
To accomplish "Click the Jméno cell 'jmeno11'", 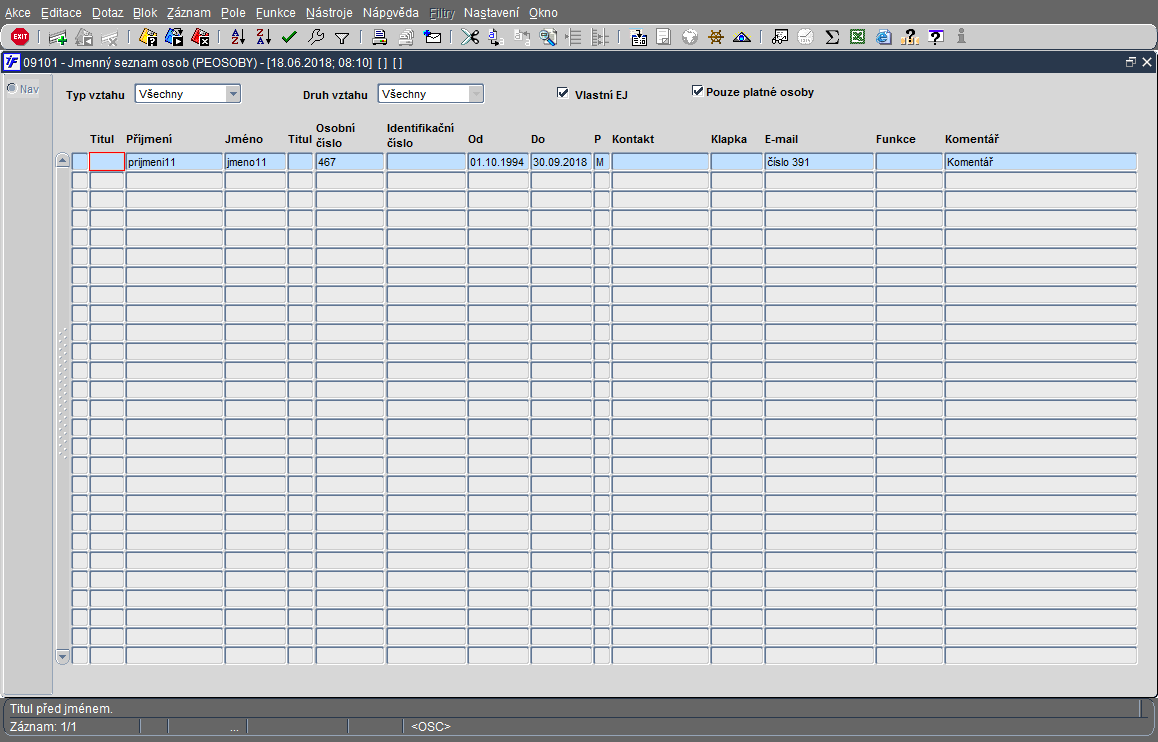I will click(255, 162).
